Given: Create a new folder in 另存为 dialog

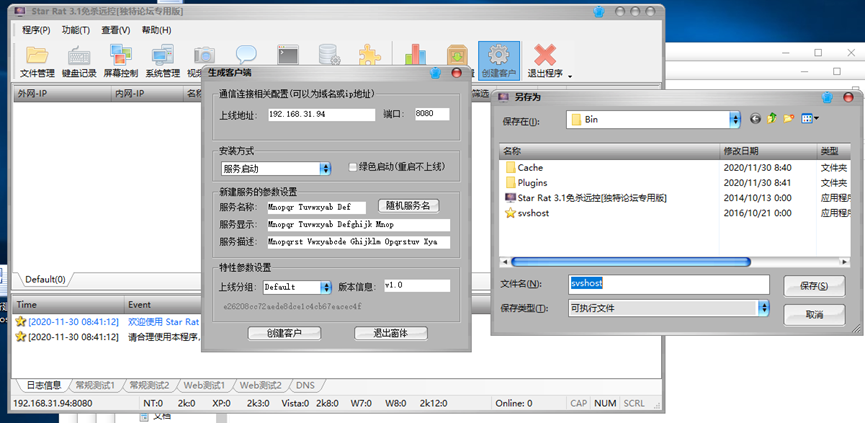Looking at the screenshot, I should click(x=788, y=119).
